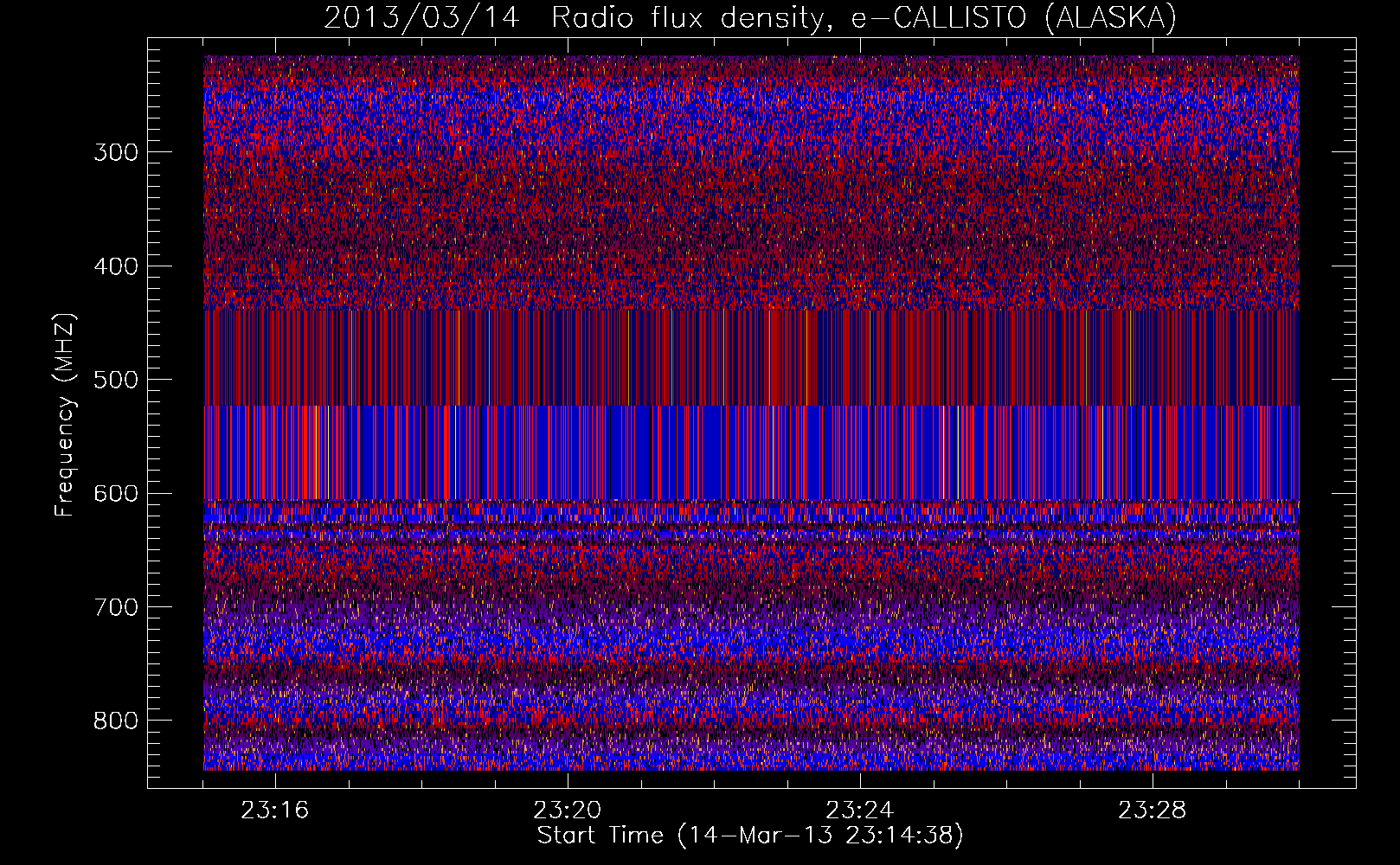
Task: Click the 600 frequency tick label
Action: pyautogui.click(x=116, y=493)
